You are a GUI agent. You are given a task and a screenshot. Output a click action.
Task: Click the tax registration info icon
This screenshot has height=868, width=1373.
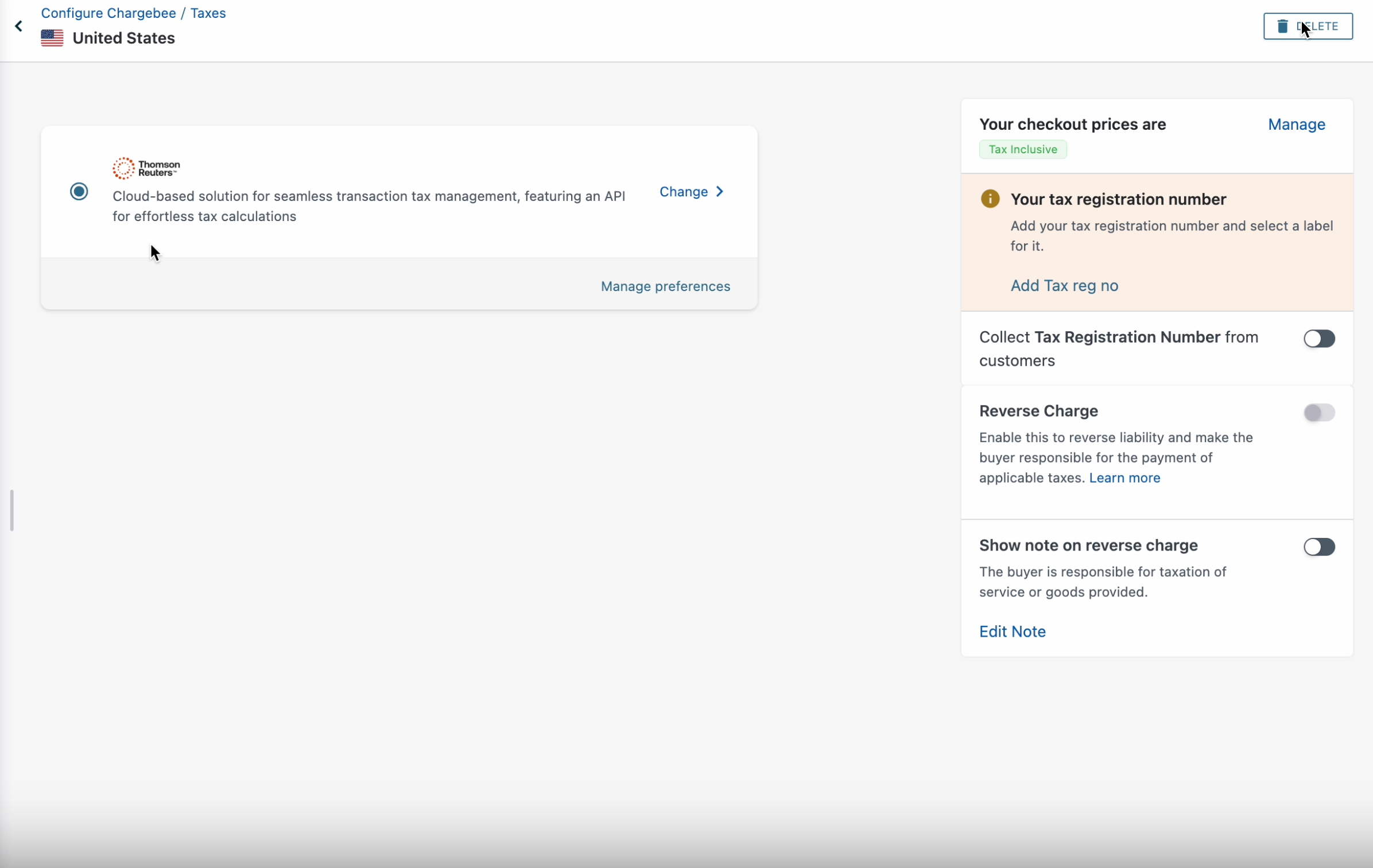(x=990, y=199)
